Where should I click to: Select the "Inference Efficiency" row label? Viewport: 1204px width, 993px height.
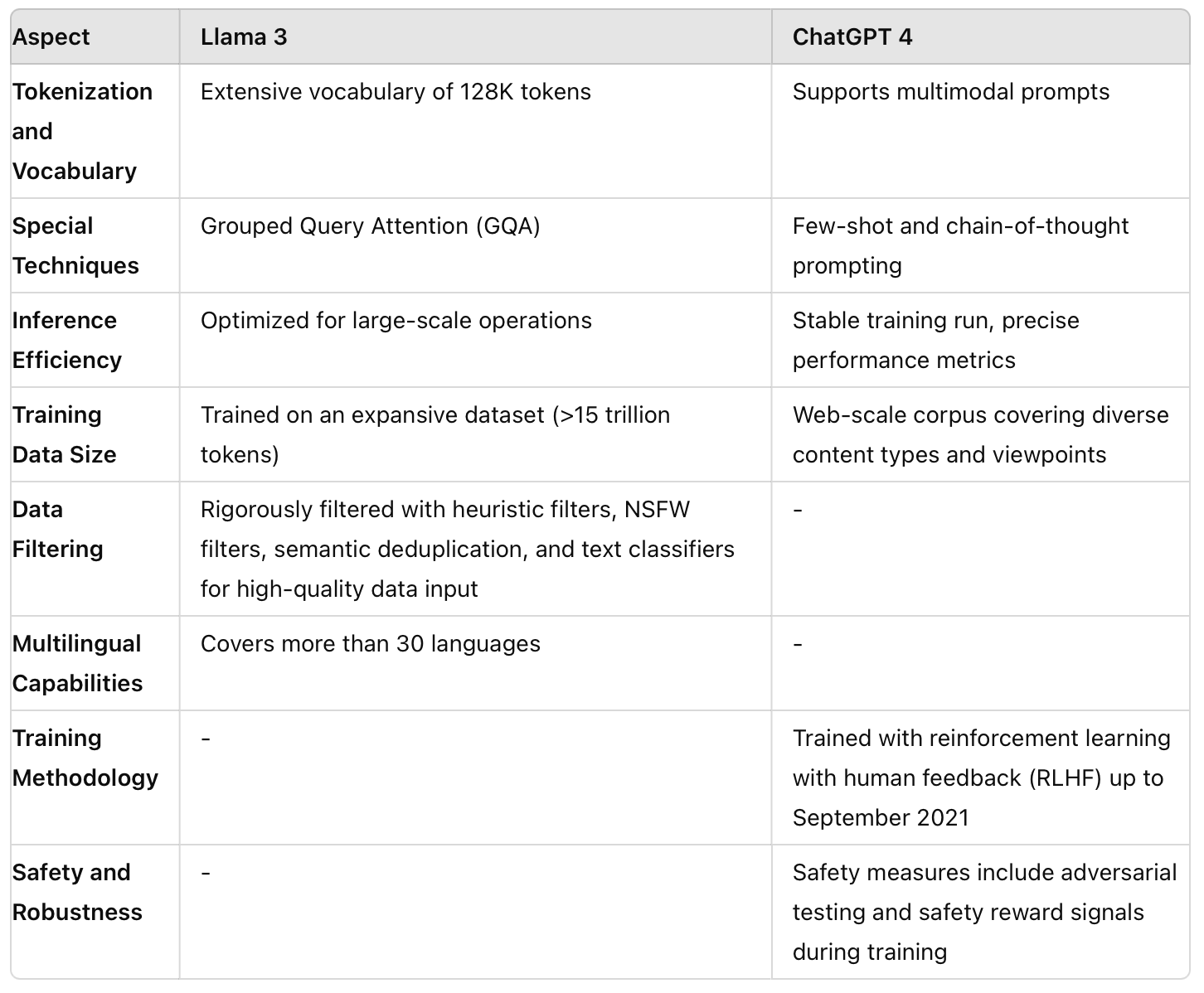(66, 340)
